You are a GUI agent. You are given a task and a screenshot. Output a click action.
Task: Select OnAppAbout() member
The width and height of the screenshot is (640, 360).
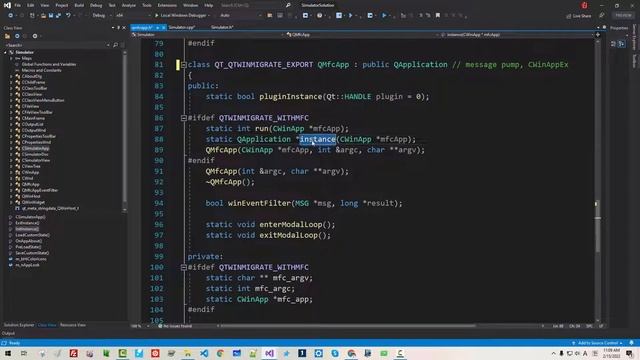(29, 241)
